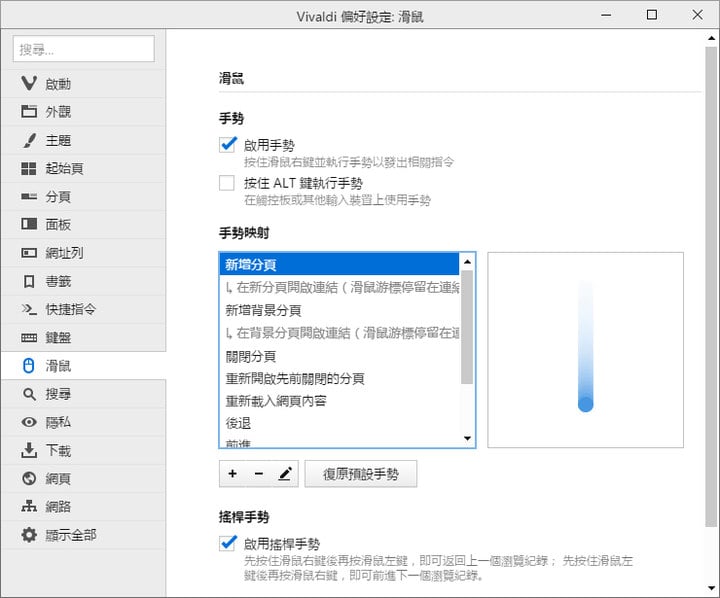Select the 重新開啟先前關閉的分頁 gesture row
Viewport: 720px width, 598px height.
(x=339, y=378)
